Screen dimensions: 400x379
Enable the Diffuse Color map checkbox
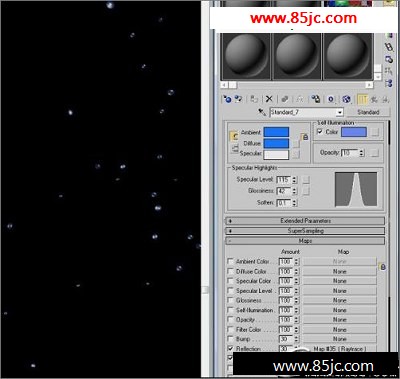pyautogui.click(x=230, y=271)
